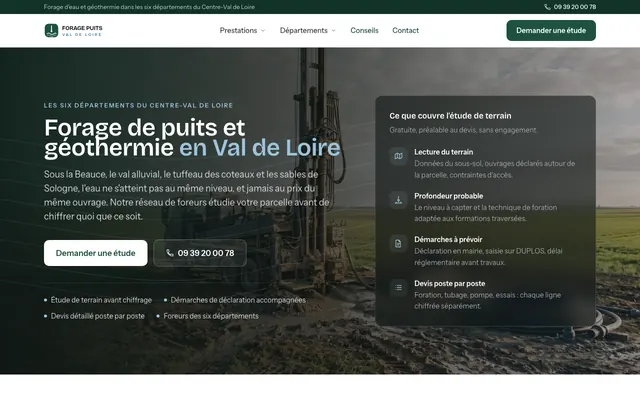Click the description starting Données du sous-sol
This screenshot has height=400, width=640.
click(x=495, y=169)
